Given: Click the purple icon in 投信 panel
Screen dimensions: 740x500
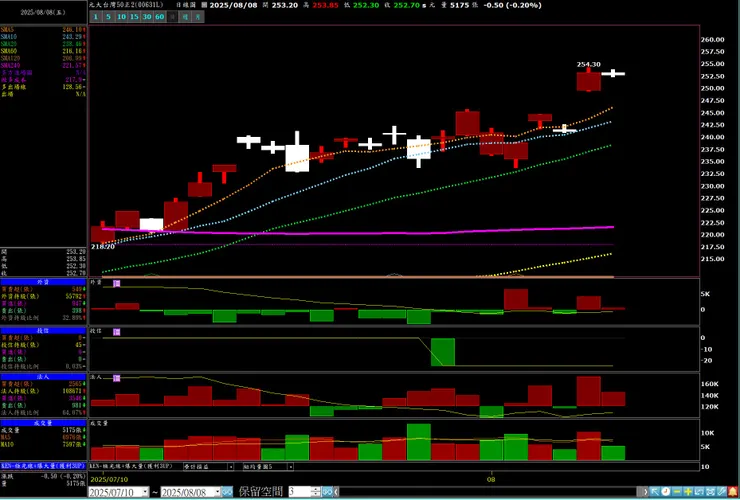Looking at the screenshot, I should pyautogui.click(x=117, y=332).
